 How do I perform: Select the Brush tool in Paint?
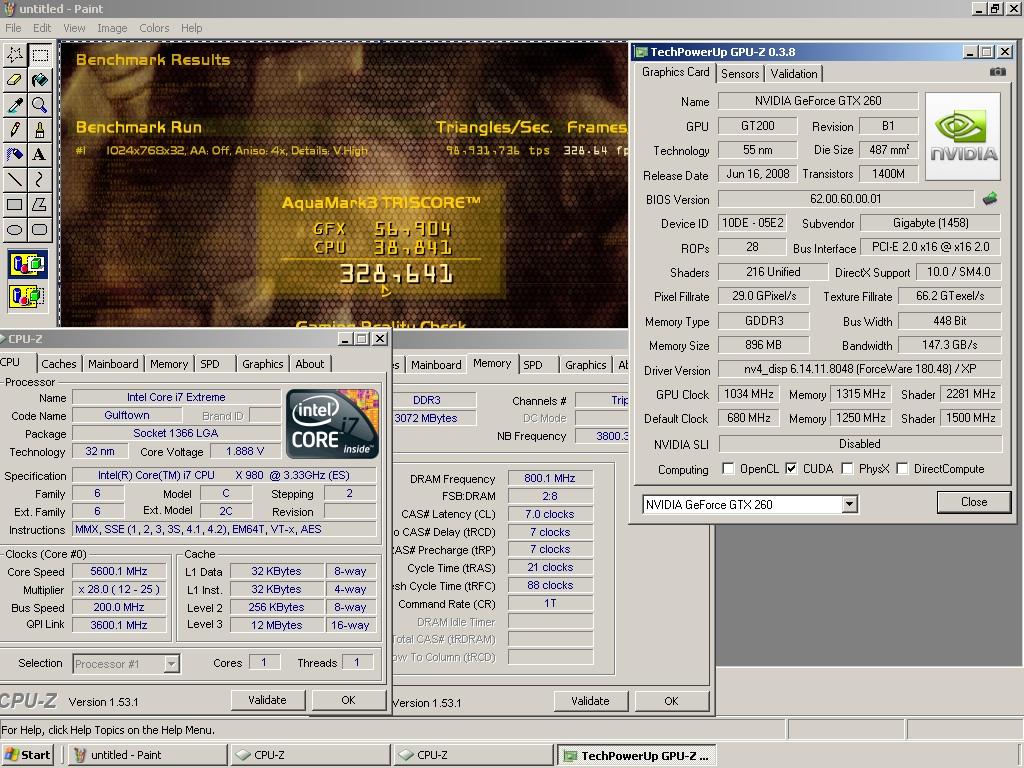[40, 129]
